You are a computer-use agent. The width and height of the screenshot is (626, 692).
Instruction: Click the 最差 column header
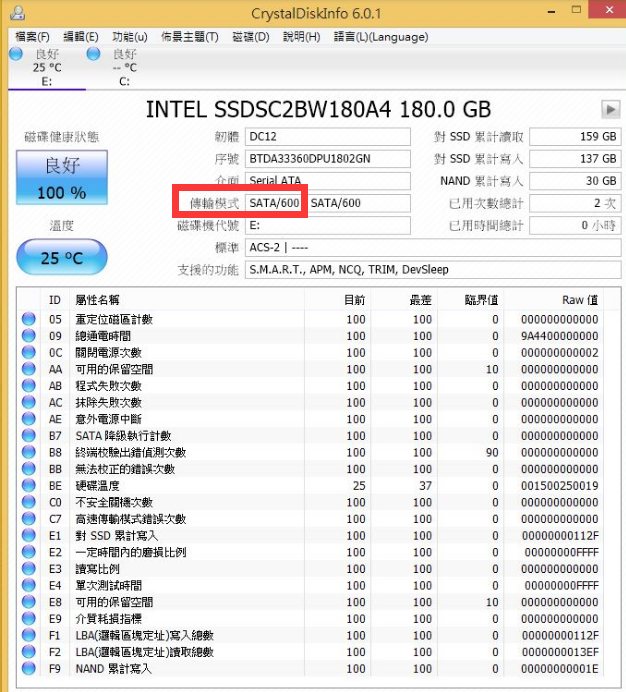(404, 300)
